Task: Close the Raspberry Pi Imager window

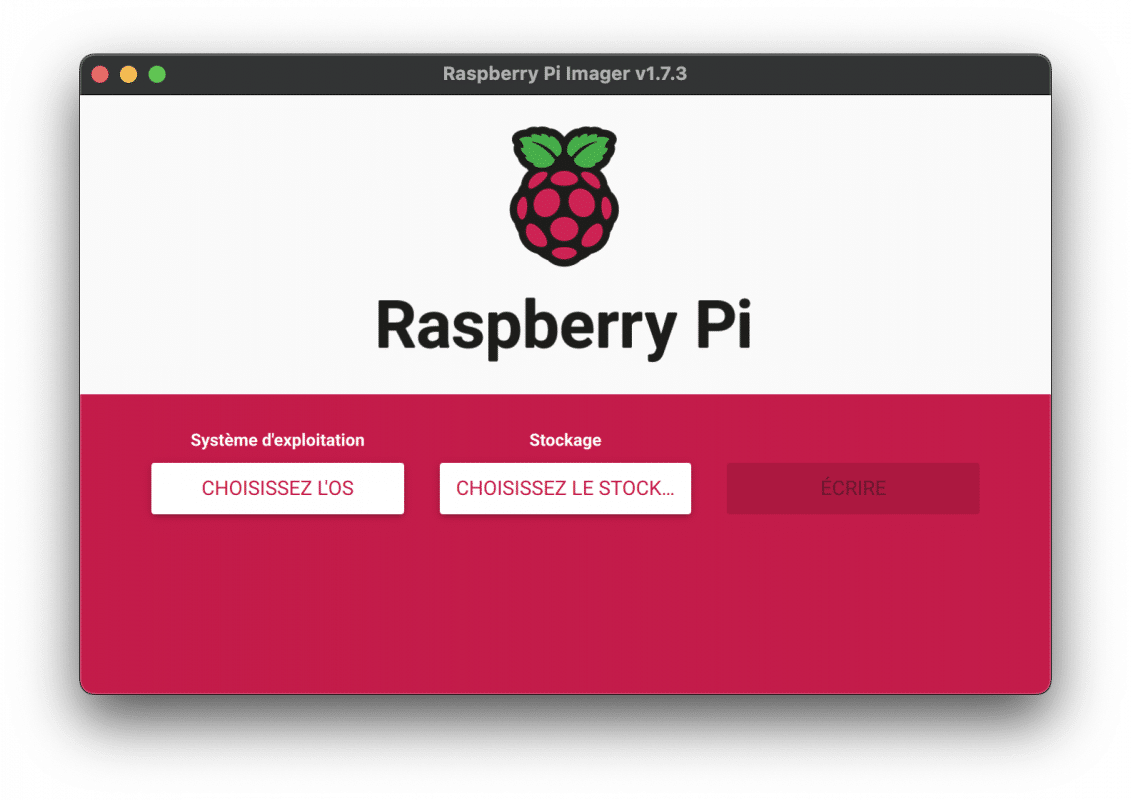Action: click(100, 73)
